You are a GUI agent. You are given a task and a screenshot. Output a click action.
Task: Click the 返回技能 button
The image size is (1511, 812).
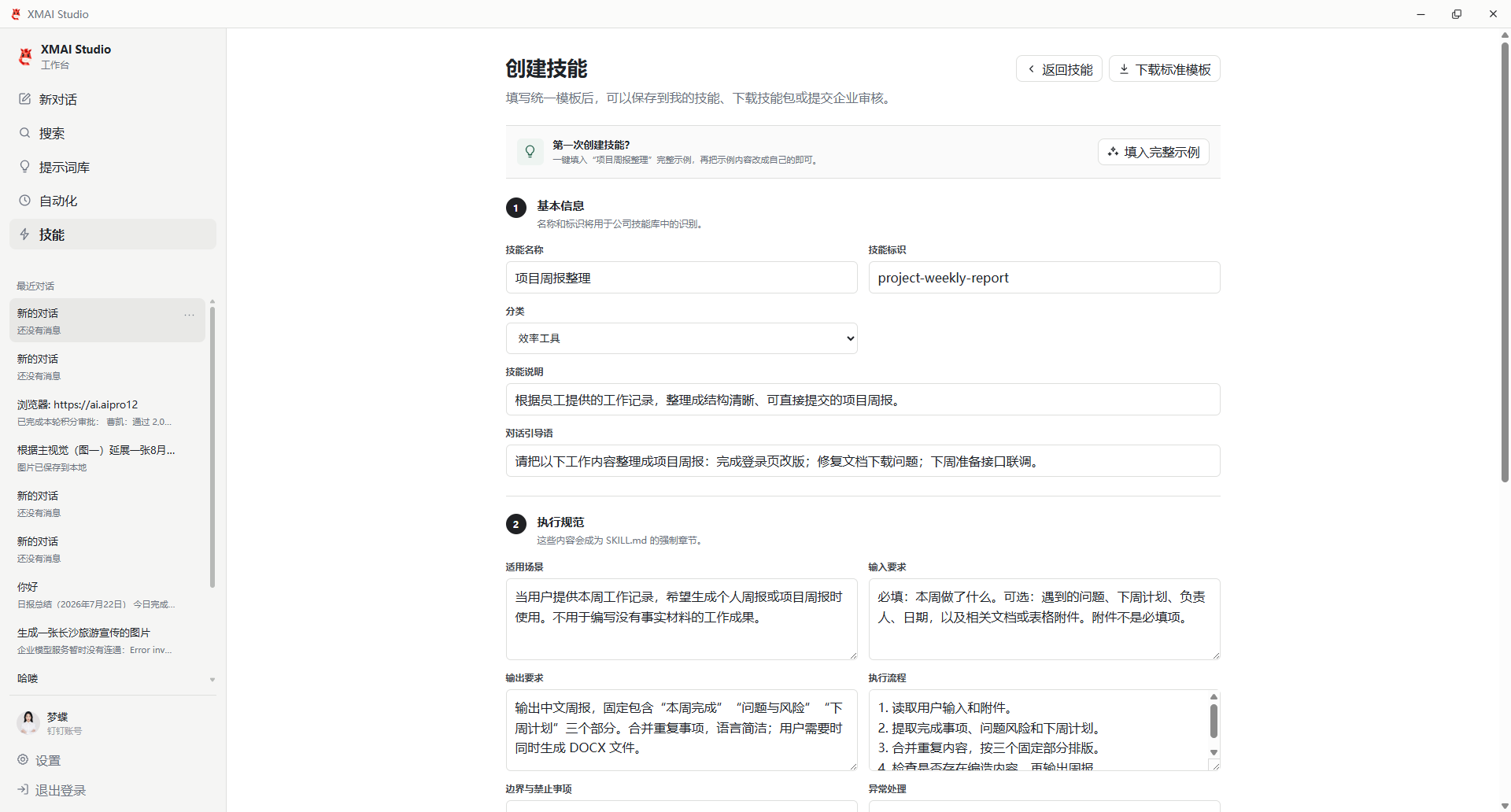coord(1059,69)
